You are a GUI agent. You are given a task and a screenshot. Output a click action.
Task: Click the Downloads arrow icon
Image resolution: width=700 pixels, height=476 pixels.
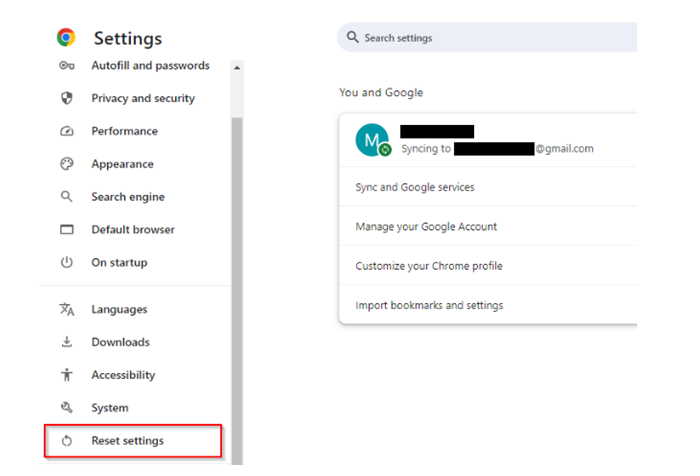pos(67,342)
